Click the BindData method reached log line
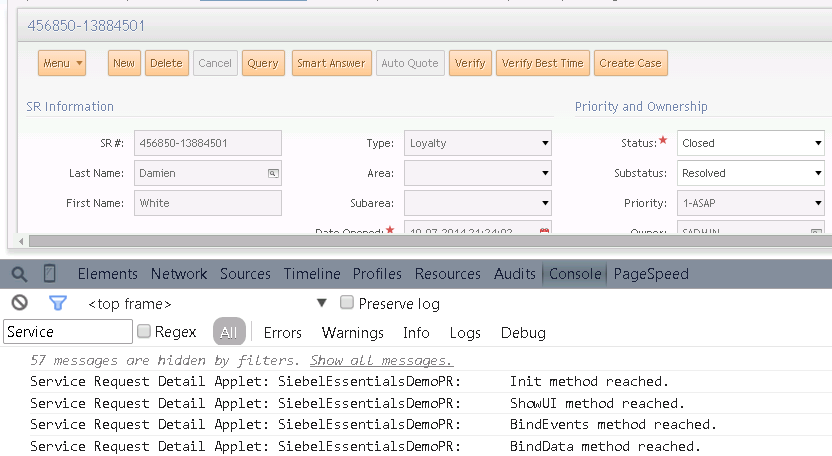The height and width of the screenshot is (456, 832). [431, 446]
